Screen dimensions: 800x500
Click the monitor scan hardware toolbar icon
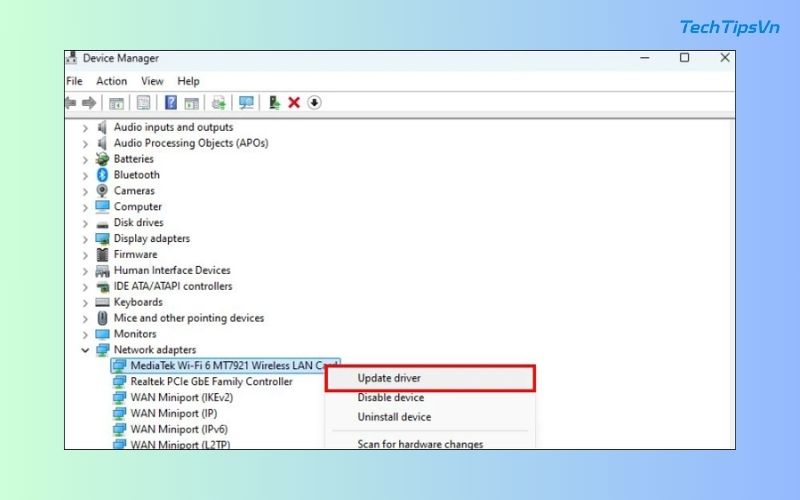point(246,103)
